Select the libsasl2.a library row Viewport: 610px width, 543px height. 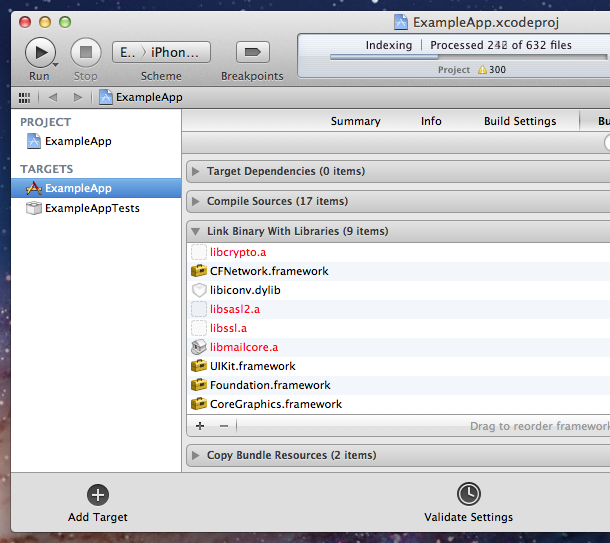click(399, 309)
